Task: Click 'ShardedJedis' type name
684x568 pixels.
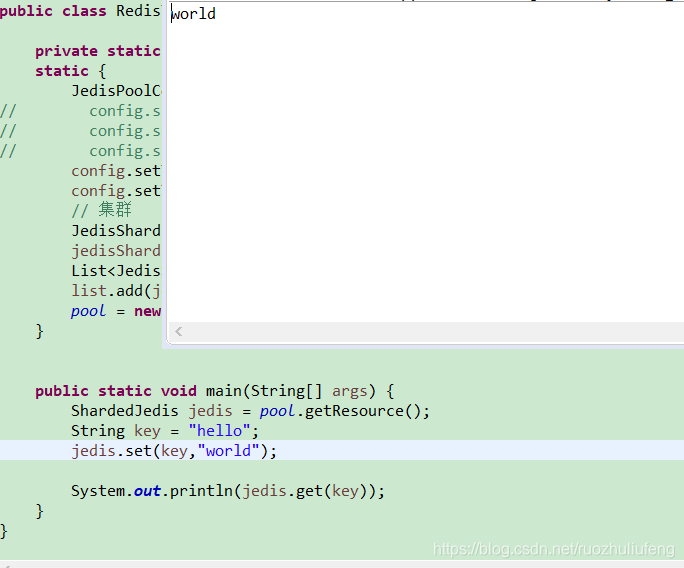Action: tap(125, 411)
